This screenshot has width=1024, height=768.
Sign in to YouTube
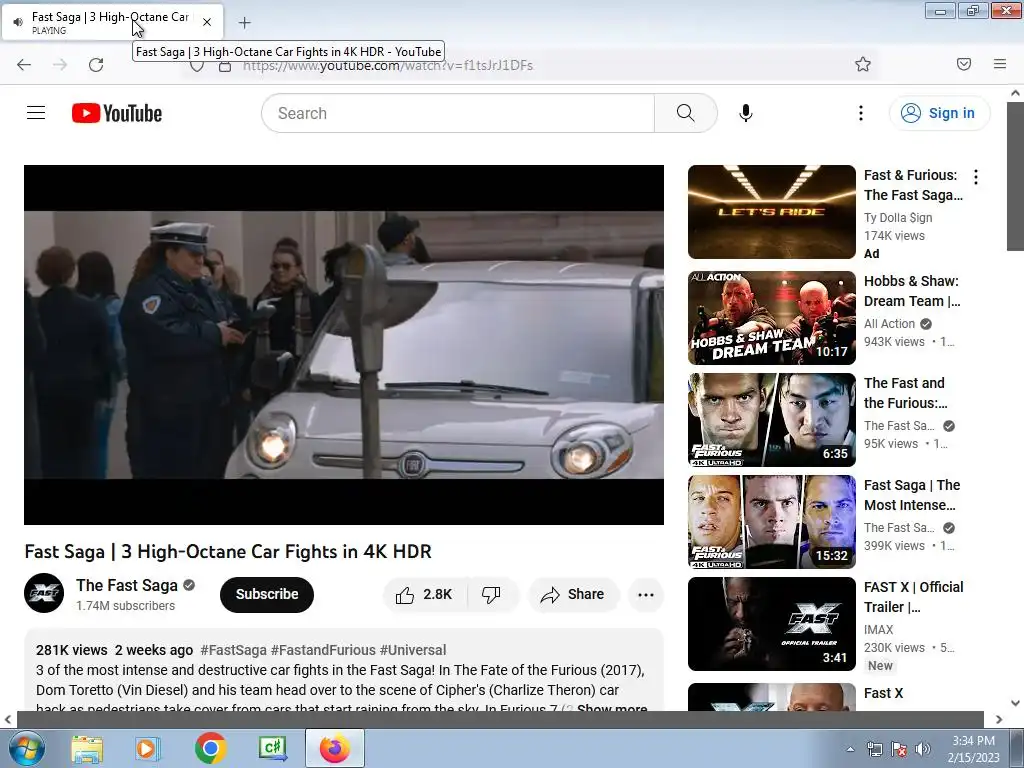pos(939,113)
